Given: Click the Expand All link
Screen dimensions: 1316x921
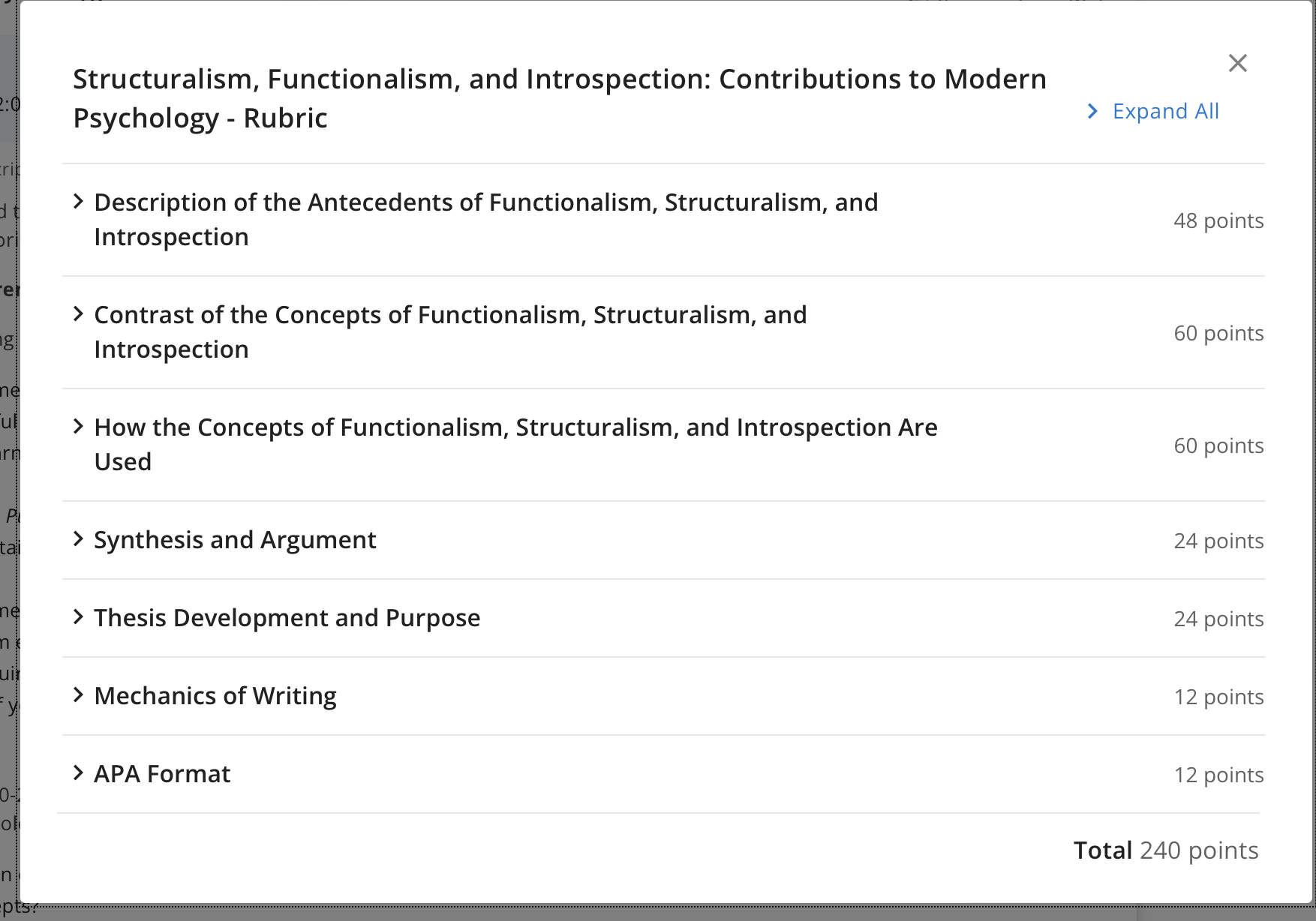Looking at the screenshot, I should pyautogui.click(x=1165, y=111).
